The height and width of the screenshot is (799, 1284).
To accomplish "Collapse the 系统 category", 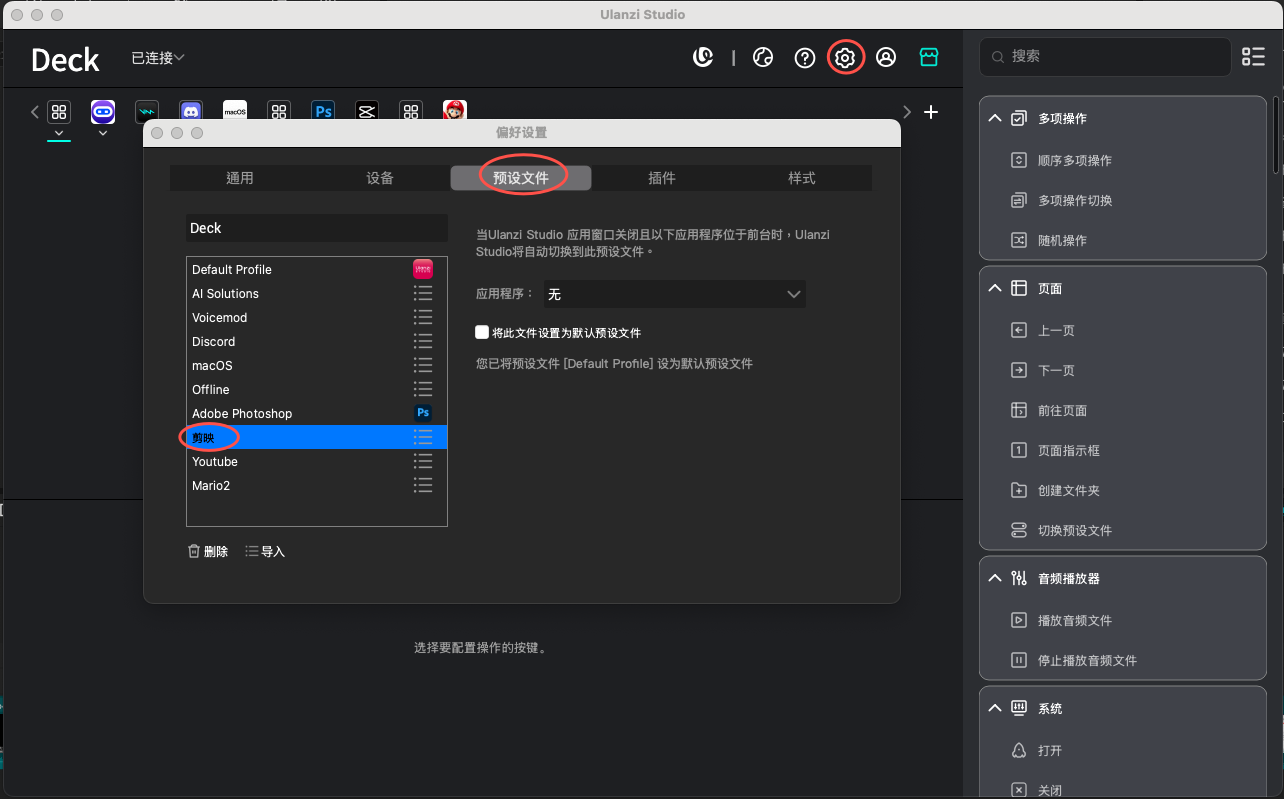I will tap(995, 708).
